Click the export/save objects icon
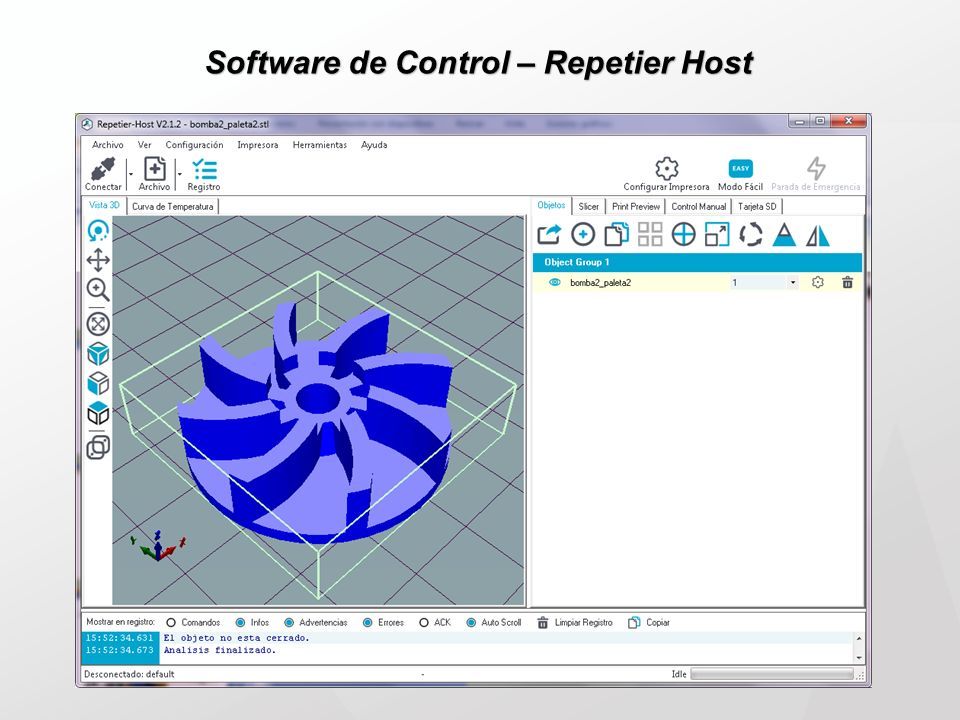960x720 pixels. [x=549, y=234]
